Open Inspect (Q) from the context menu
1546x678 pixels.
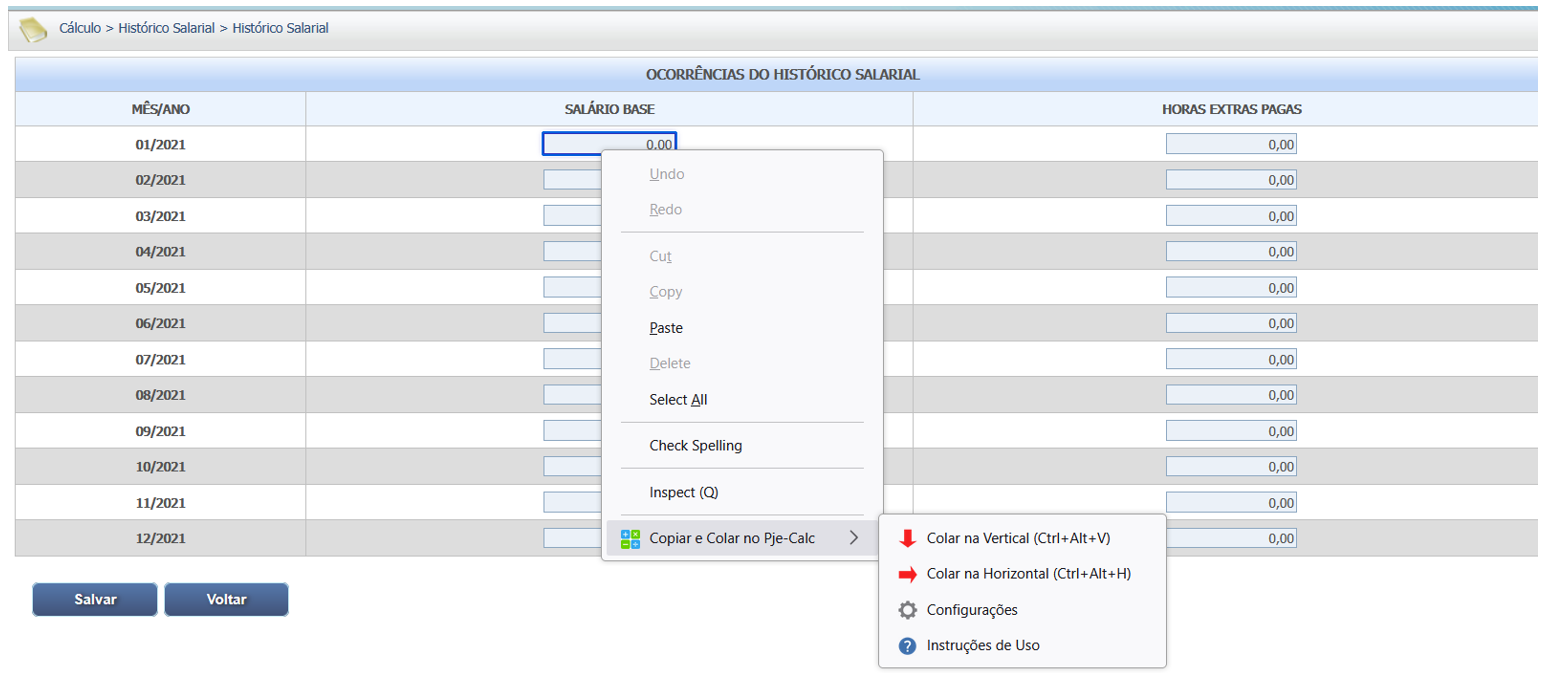tap(683, 492)
